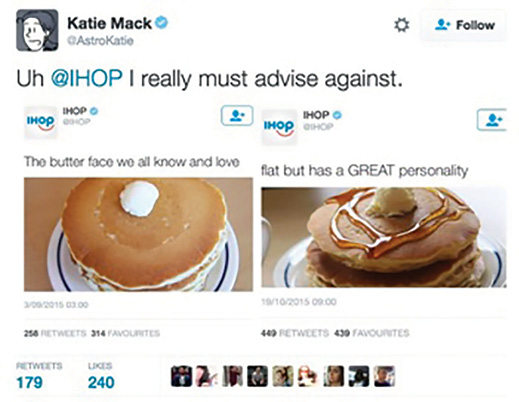Image resolution: width=519 pixels, height=402 pixels.
Task: Click the last liker avatar thumbnail
Action: point(385,376)
